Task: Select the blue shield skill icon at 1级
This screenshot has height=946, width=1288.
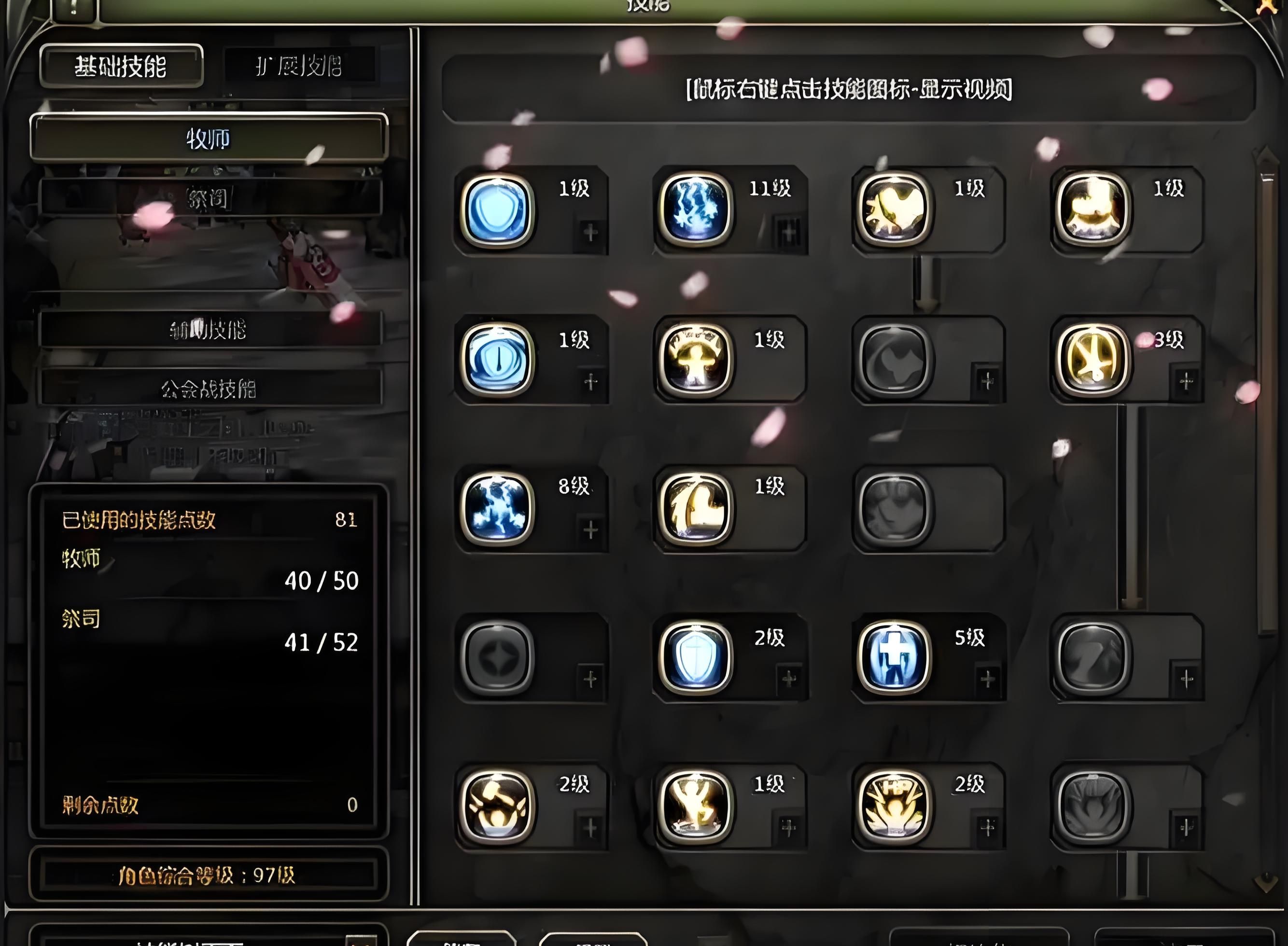Action: pyautogui.click(x=497, y=211)
